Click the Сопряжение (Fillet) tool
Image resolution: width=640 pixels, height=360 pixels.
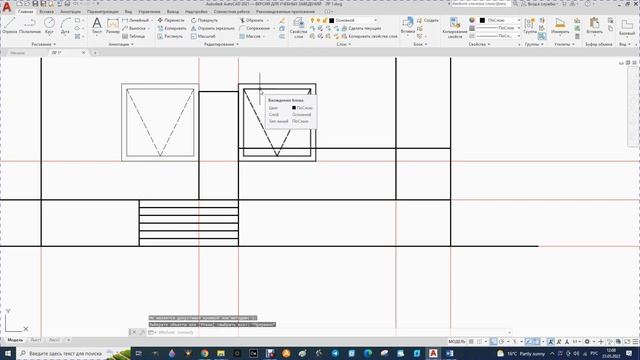tap(255, 28)
